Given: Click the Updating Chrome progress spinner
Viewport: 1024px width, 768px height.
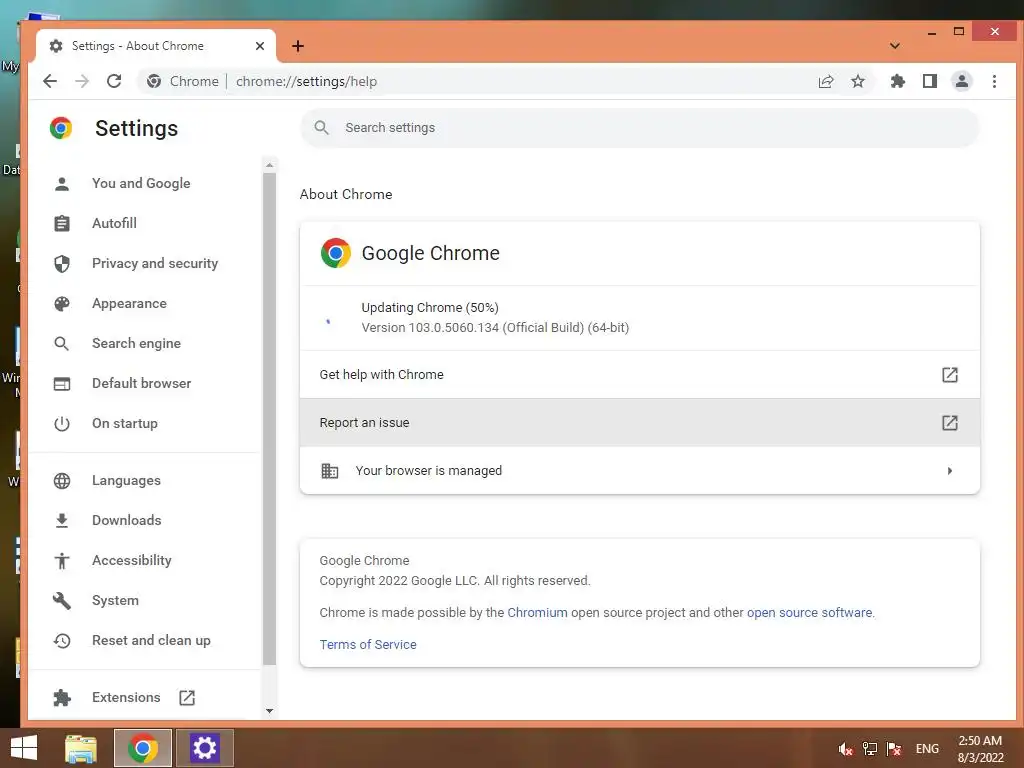Looking at the screenshot, I should [328, 321].
